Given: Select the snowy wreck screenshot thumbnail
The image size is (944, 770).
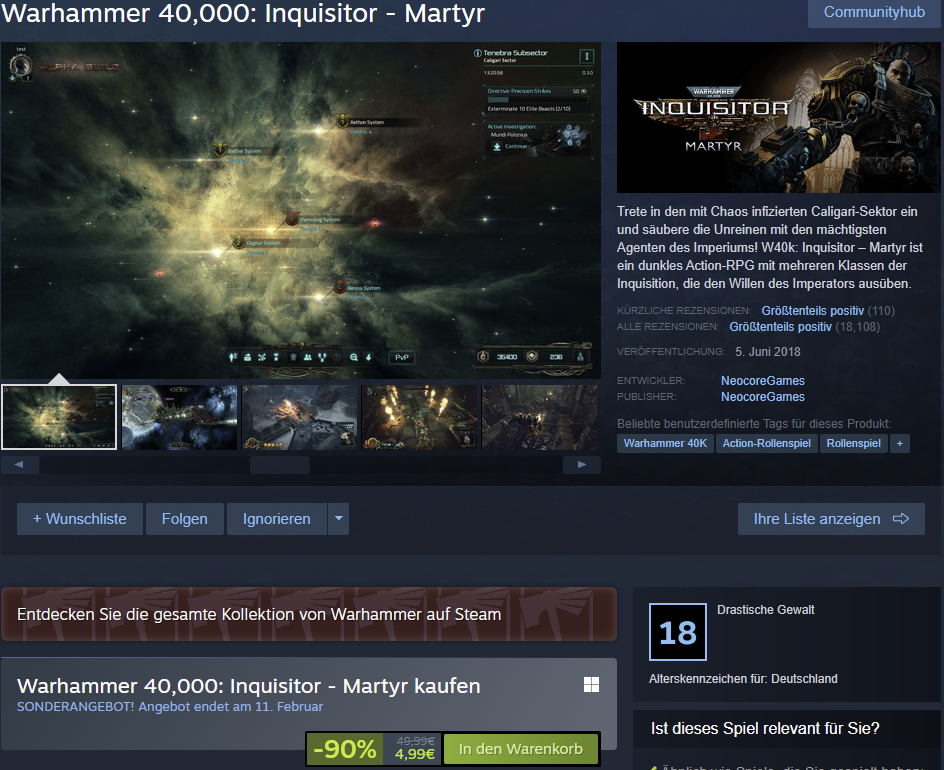Looking at the screenshot, I should point(299,417).
